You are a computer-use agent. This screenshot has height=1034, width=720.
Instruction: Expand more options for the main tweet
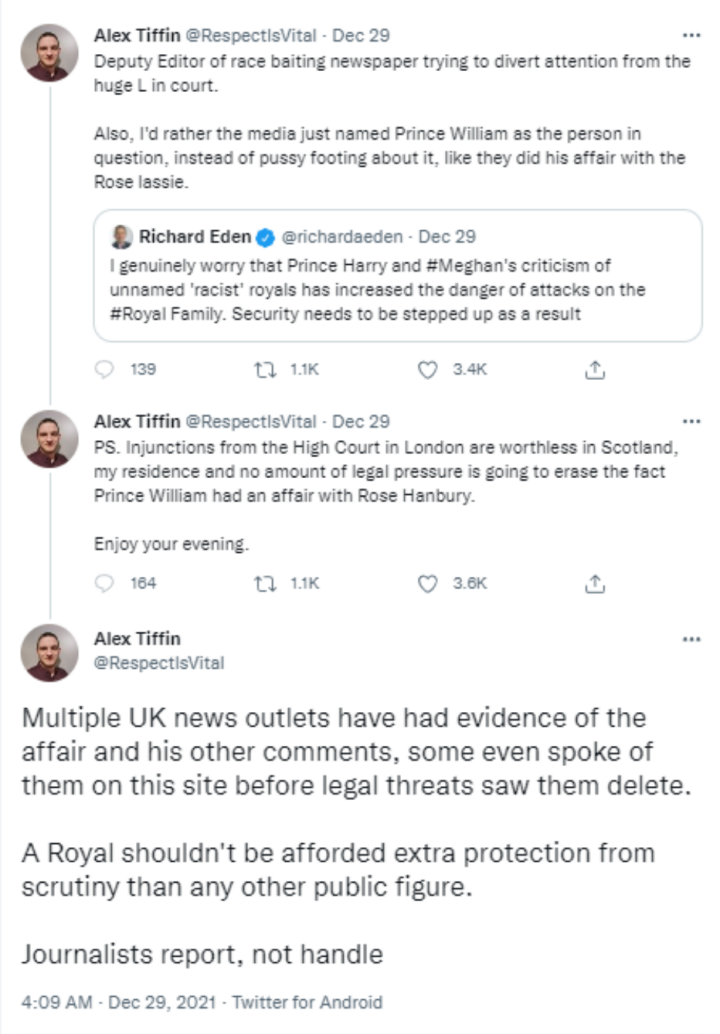coord(690,638)
